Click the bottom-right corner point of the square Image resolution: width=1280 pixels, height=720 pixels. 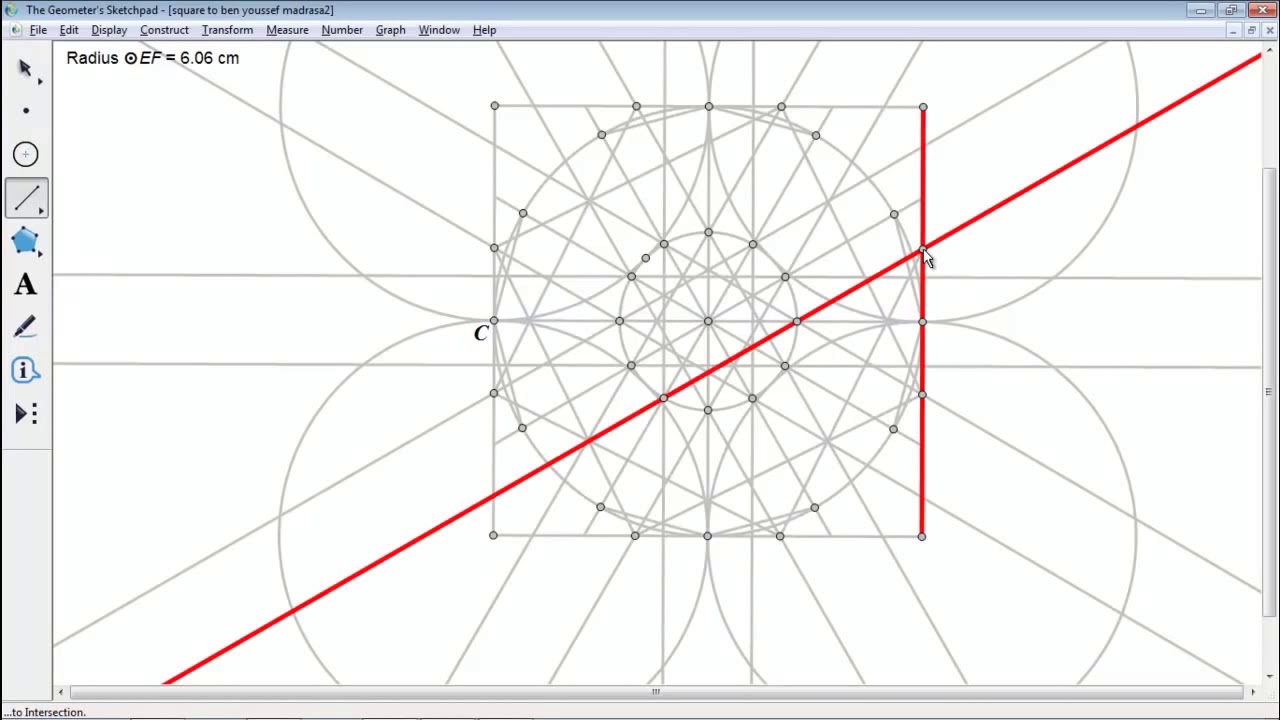click(x=921, y=536)
